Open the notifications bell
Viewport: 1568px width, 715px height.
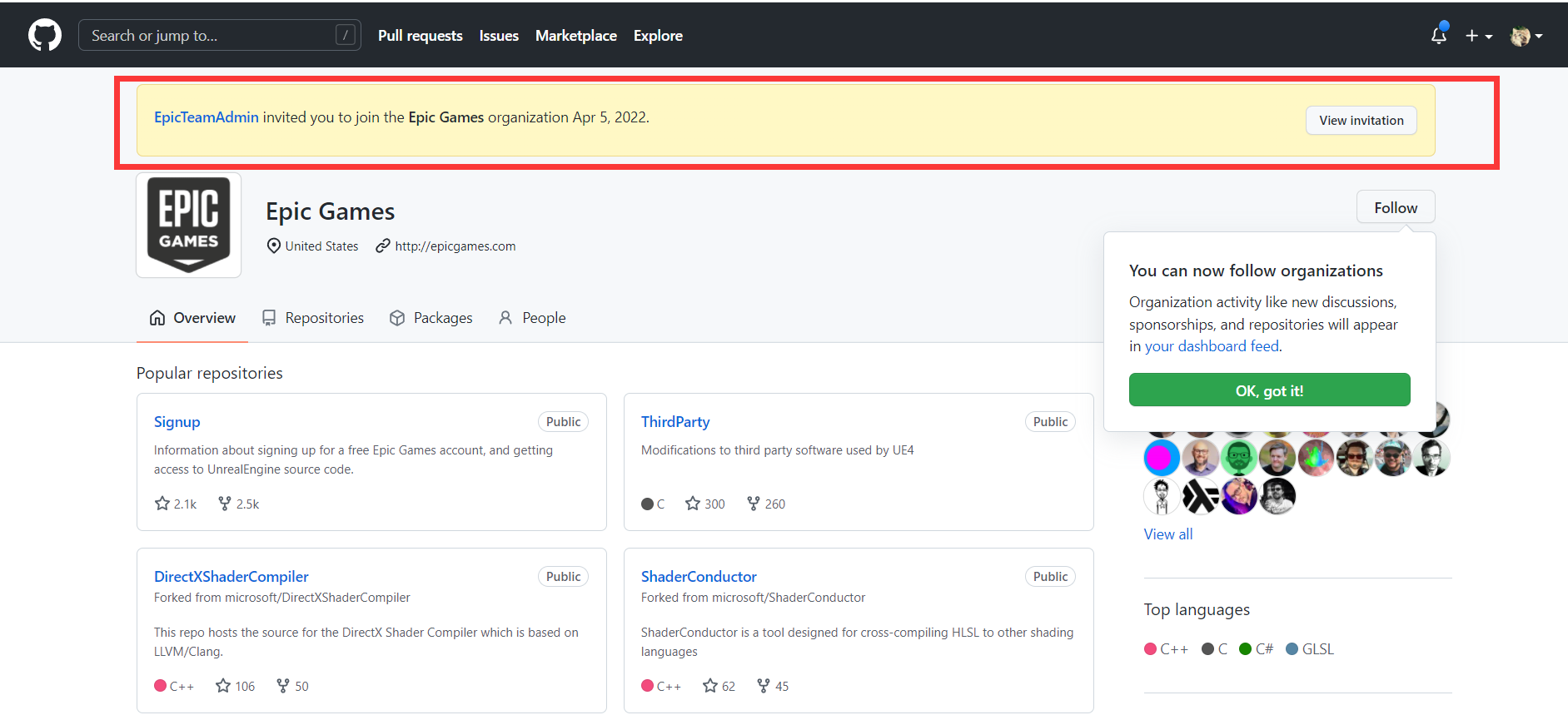1438,36
